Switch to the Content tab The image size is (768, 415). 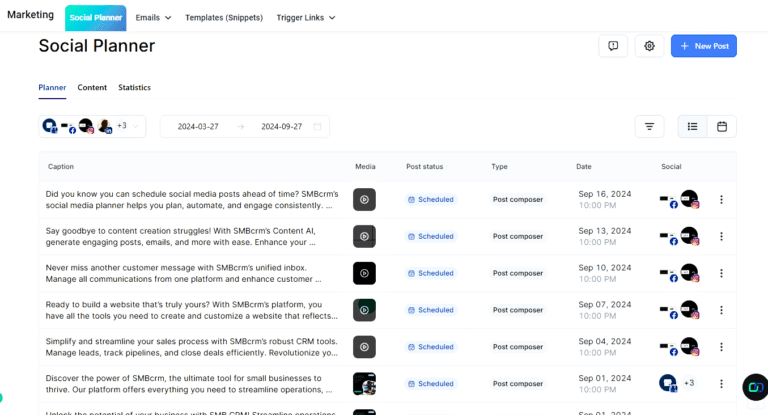(x=92, y=88)
